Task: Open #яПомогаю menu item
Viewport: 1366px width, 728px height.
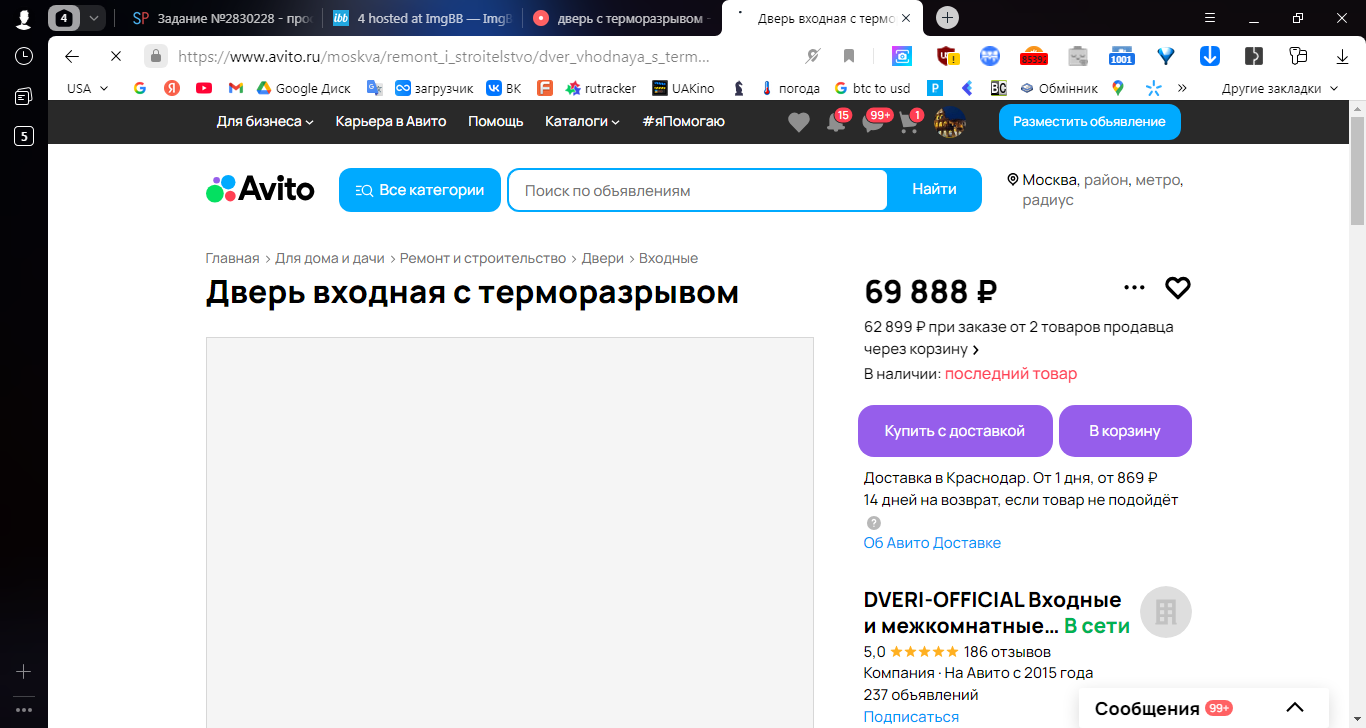Action: coord(684,121)
